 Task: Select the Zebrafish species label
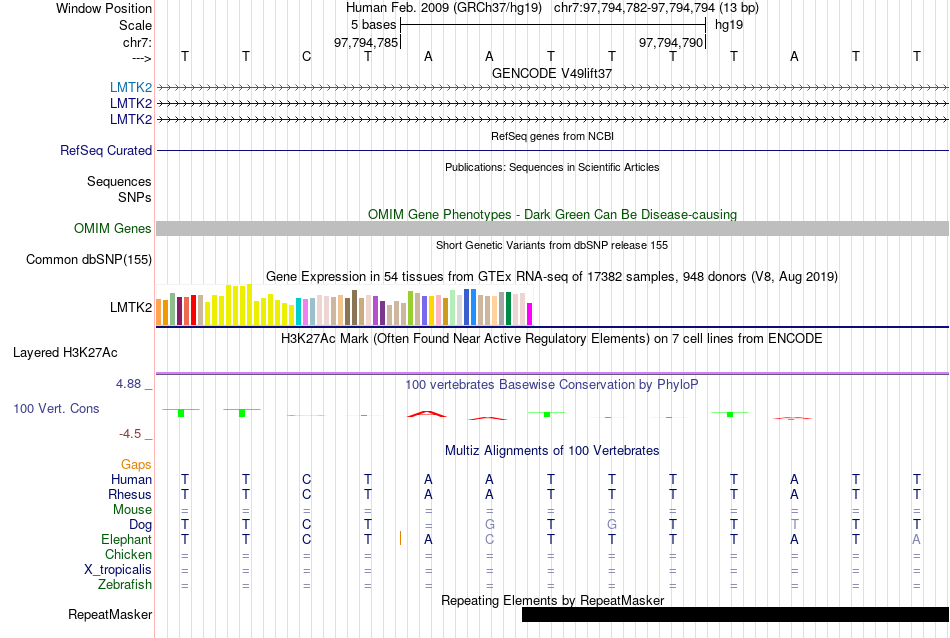125,584
